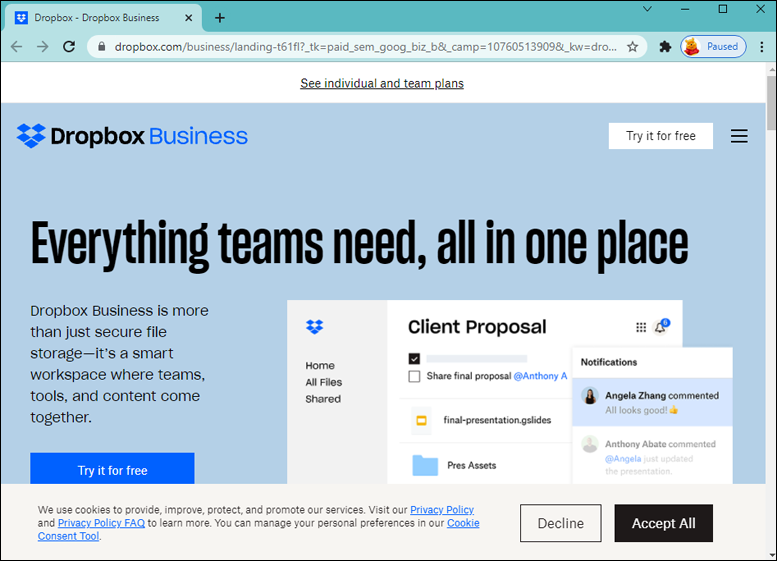Decline cookies
777x561 pixels.
click(560, 523)
